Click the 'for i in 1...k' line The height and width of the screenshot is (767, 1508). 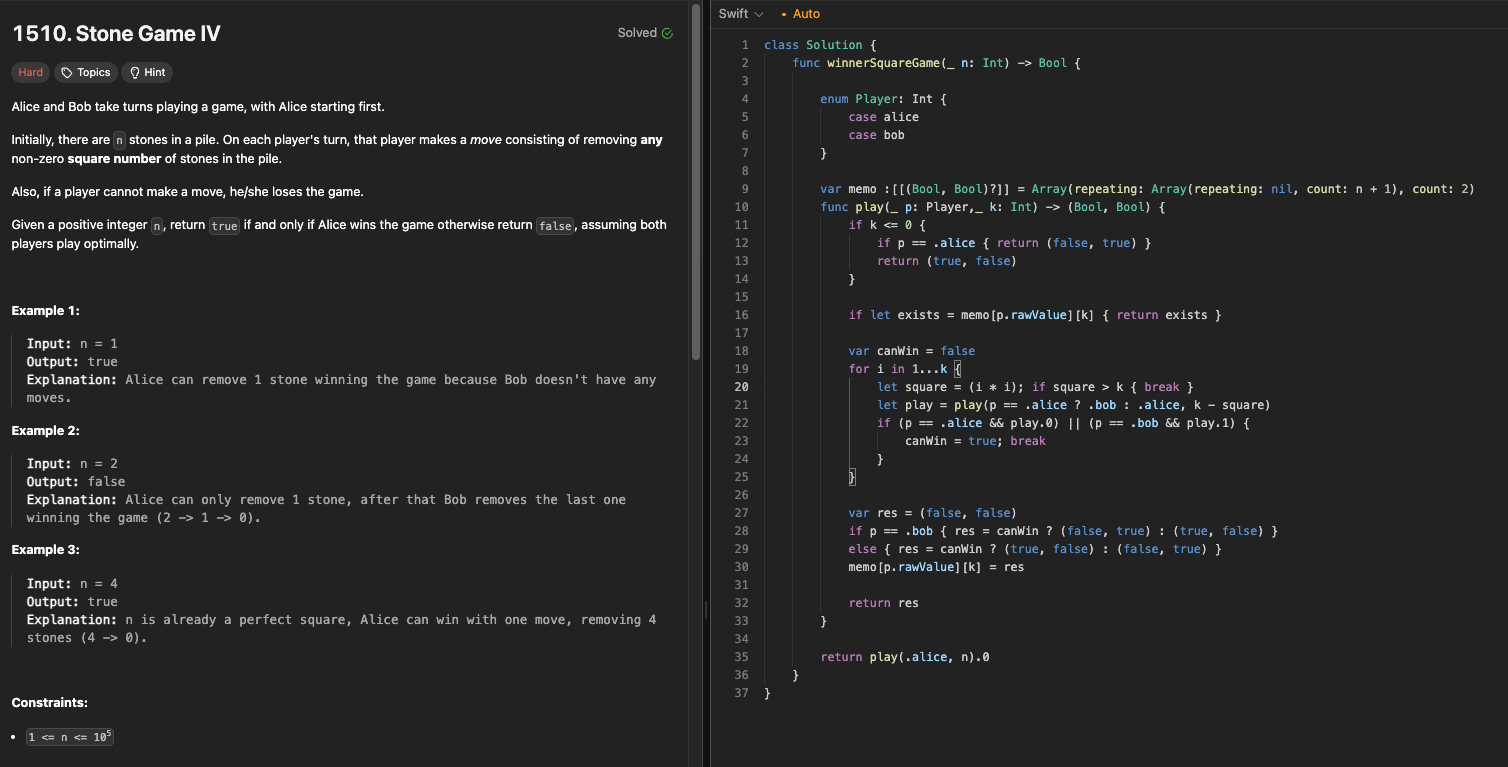904,369
